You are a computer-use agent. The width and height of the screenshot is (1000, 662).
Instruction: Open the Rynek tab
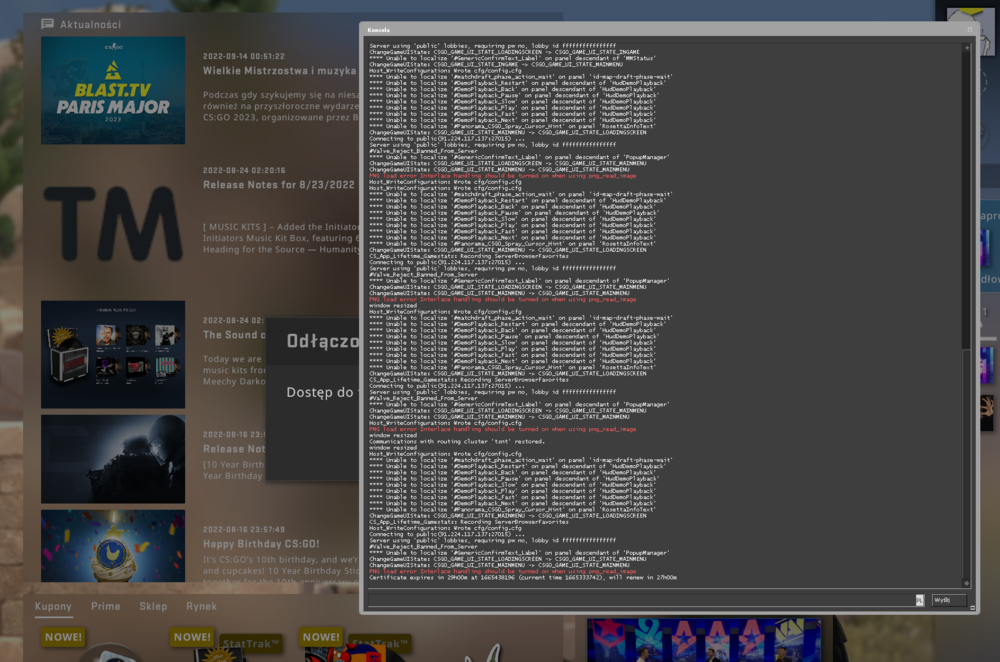click(x=202, y=607)
